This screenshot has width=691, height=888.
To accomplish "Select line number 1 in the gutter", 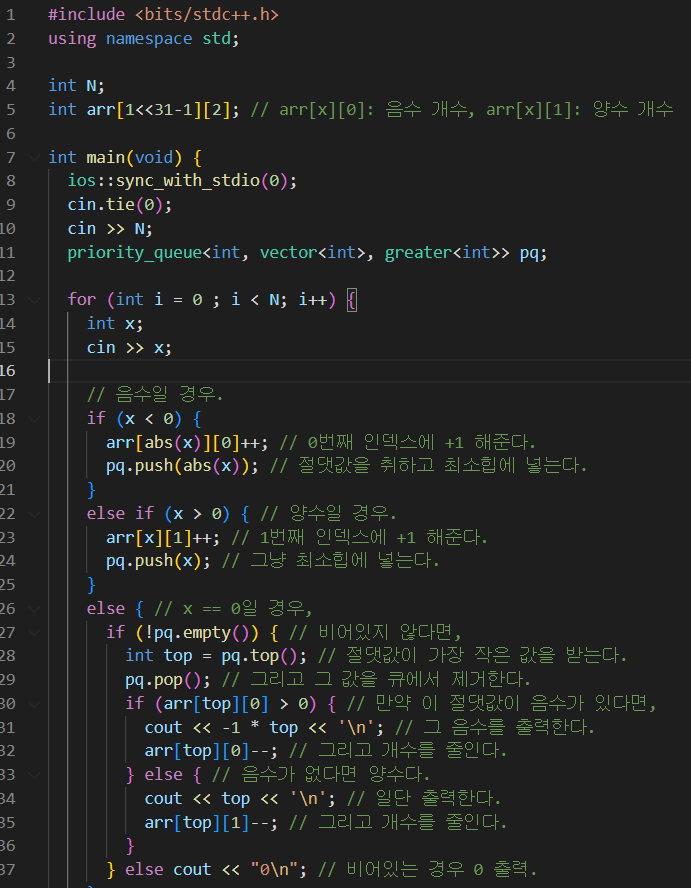I will (x=11, y=15).
